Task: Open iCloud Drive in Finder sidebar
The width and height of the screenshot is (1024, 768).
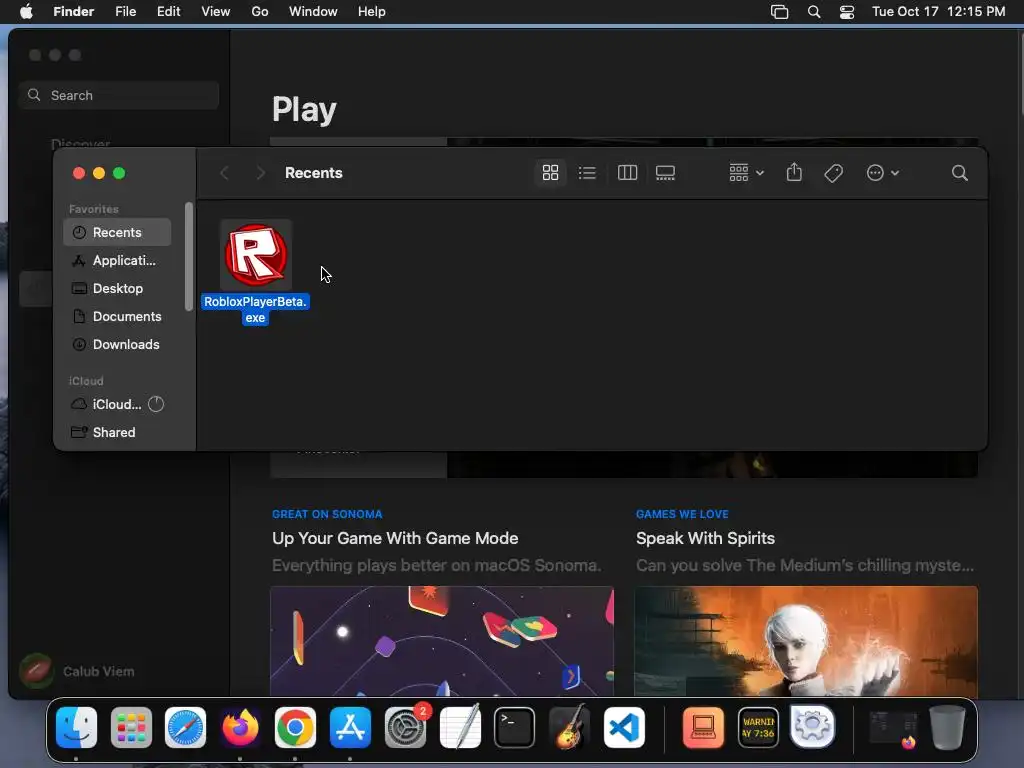Action: (x=117, y=404)
